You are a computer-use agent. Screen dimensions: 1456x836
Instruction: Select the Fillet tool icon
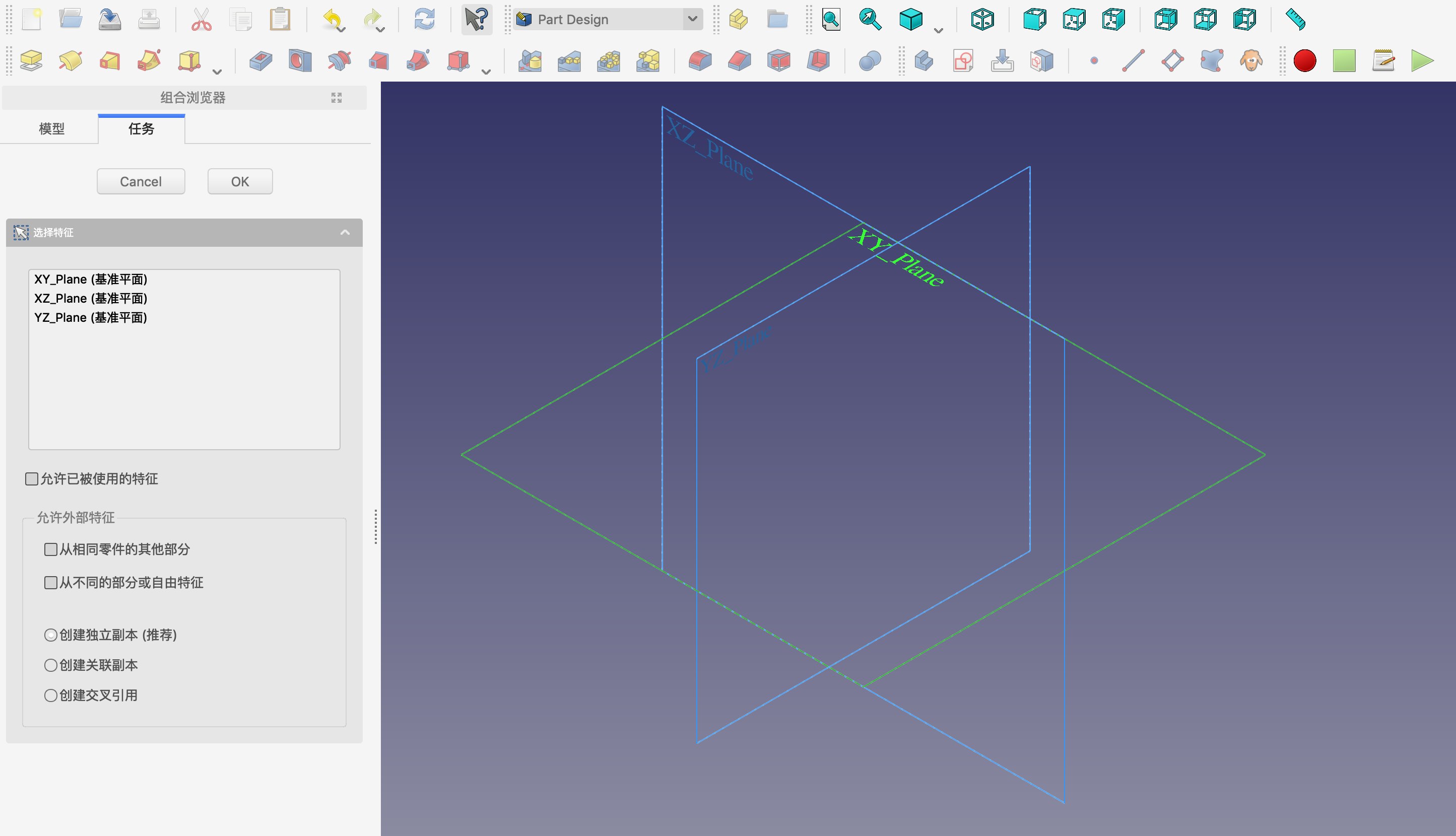tap(700, 60)
